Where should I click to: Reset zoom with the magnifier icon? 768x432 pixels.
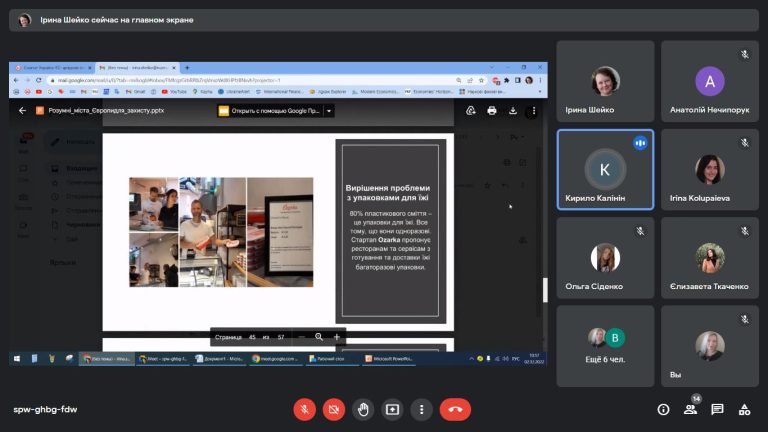pyautogui.click(x=319, y=337)
